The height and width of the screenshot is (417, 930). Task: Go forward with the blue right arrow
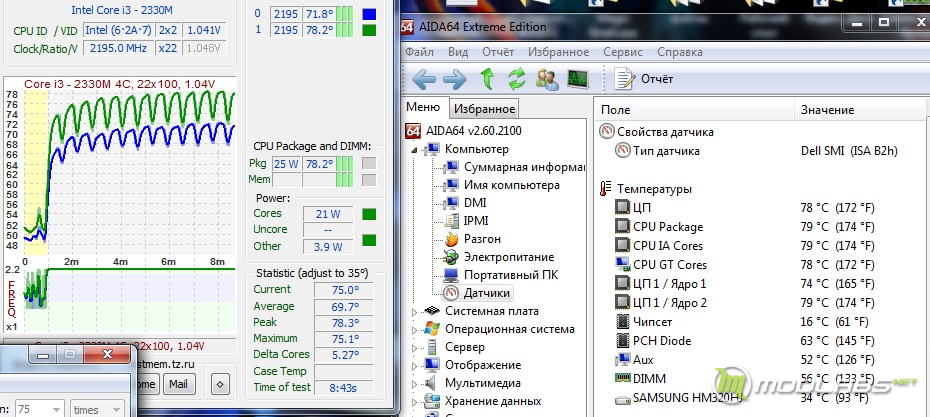(454, 79)
